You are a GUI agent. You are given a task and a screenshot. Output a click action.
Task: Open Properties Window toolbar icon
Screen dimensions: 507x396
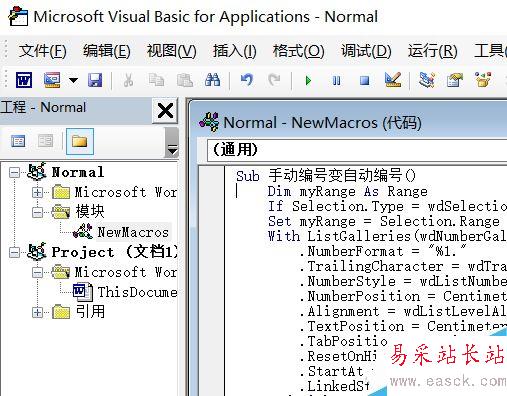(x=455, y=80)
